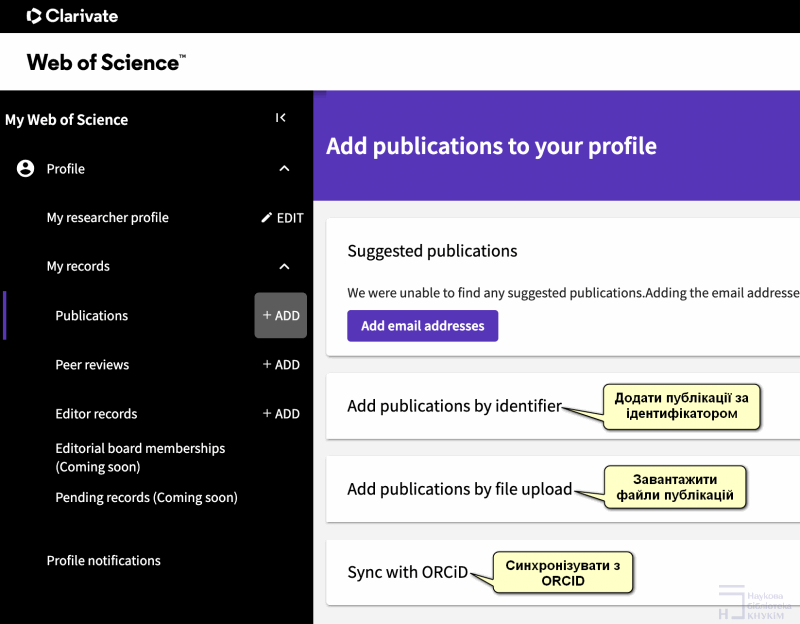
Task: Click the Clarivate logo
Action: (72, 16)
